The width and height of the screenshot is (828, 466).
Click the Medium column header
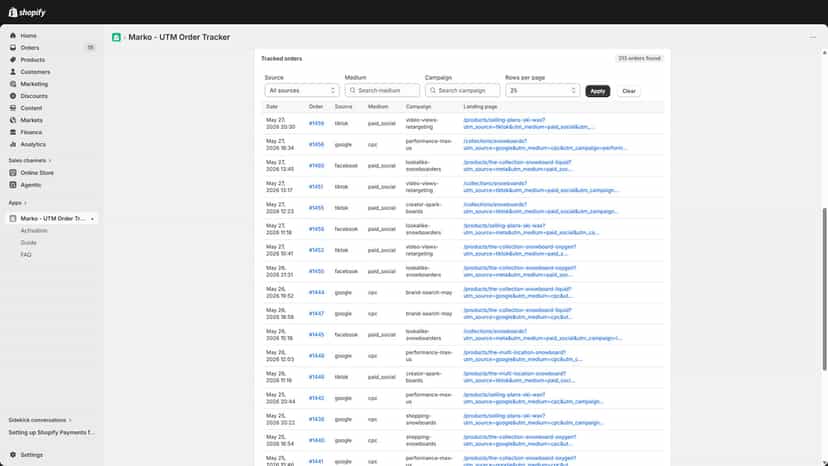378,107
